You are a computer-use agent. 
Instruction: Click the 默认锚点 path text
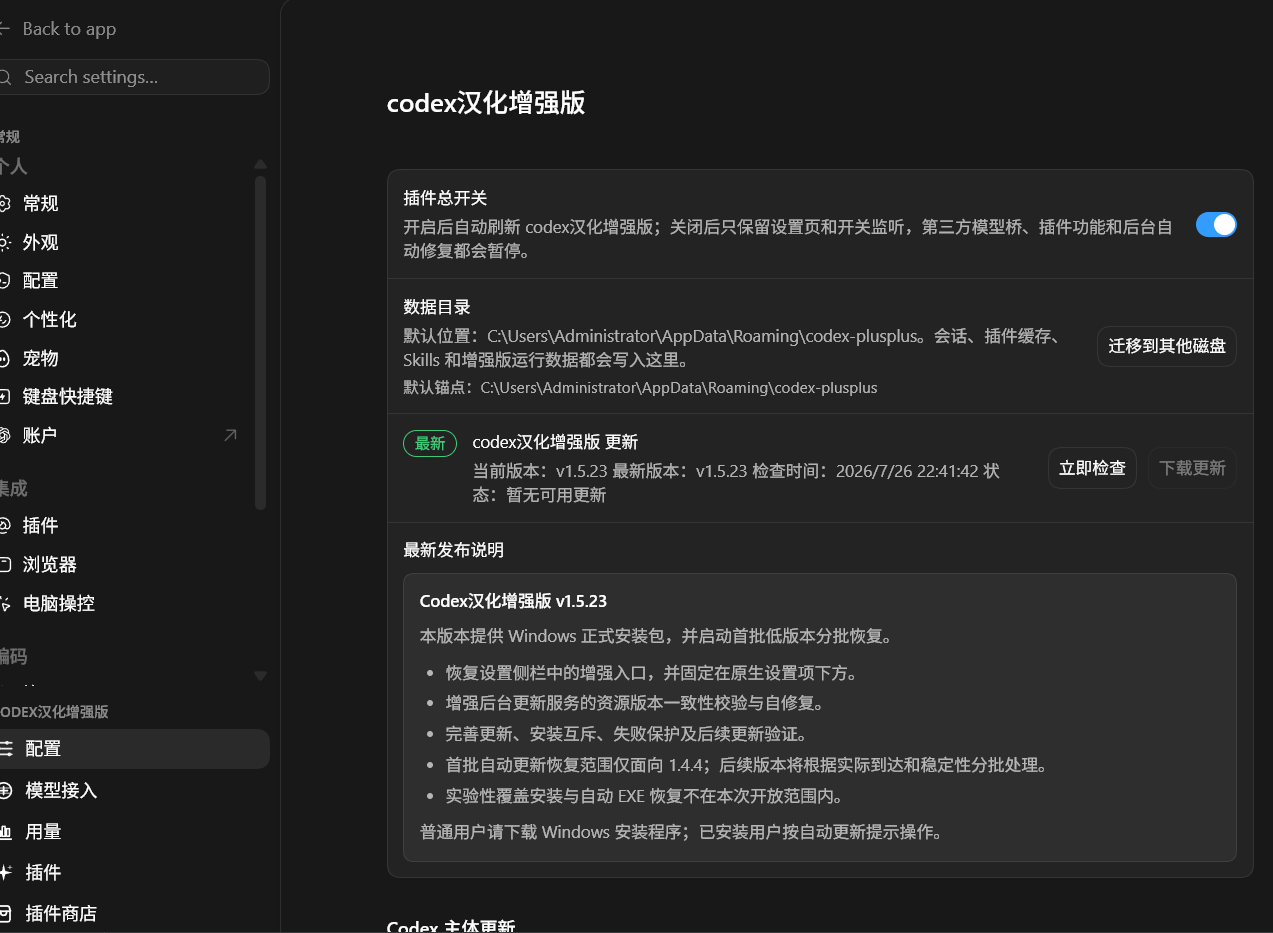point(640,388)
